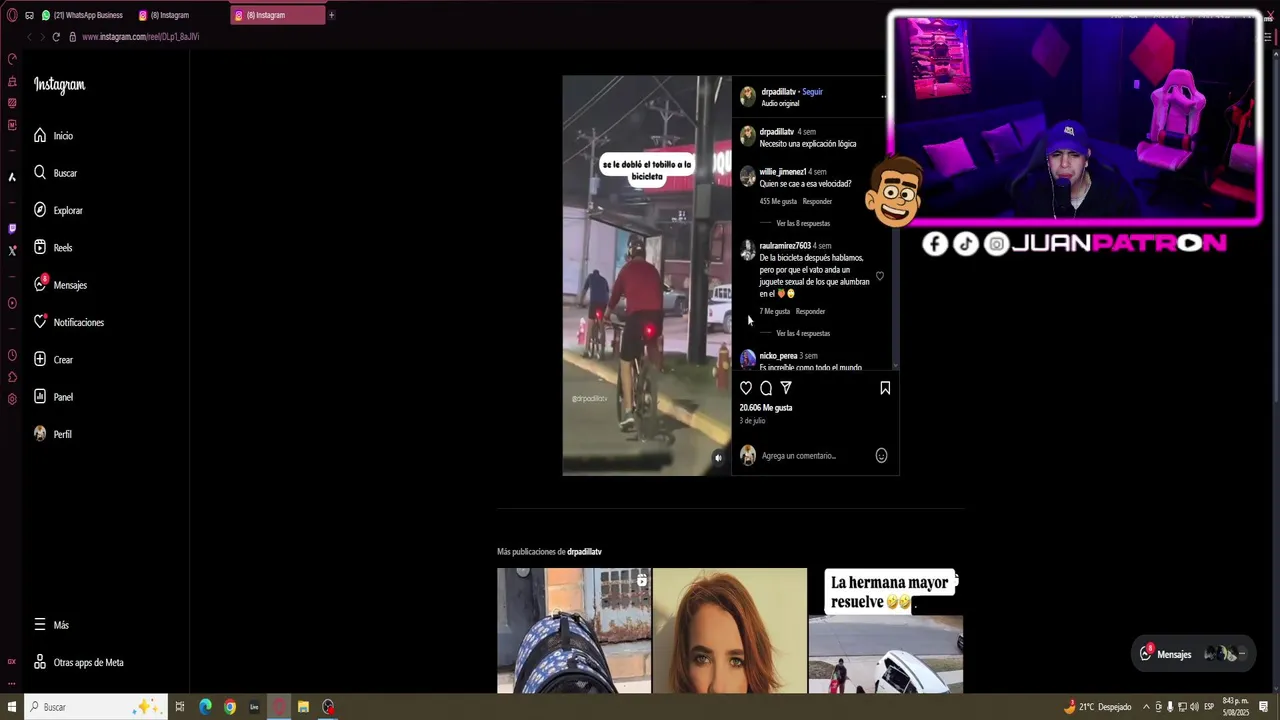Screen dimensions: 1280x720
Task: Open Microsoft Edge from taskbar
Action: click(205, 707)
